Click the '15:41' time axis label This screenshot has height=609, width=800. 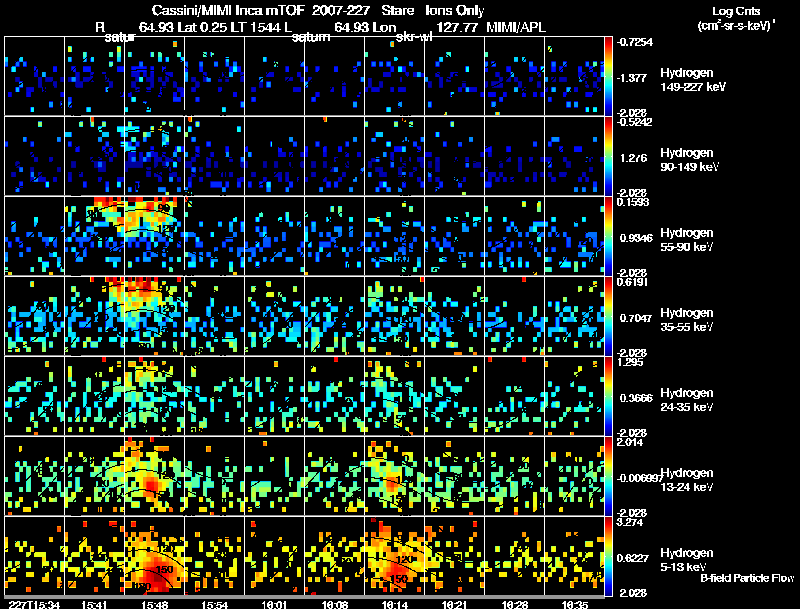[94, 604]
